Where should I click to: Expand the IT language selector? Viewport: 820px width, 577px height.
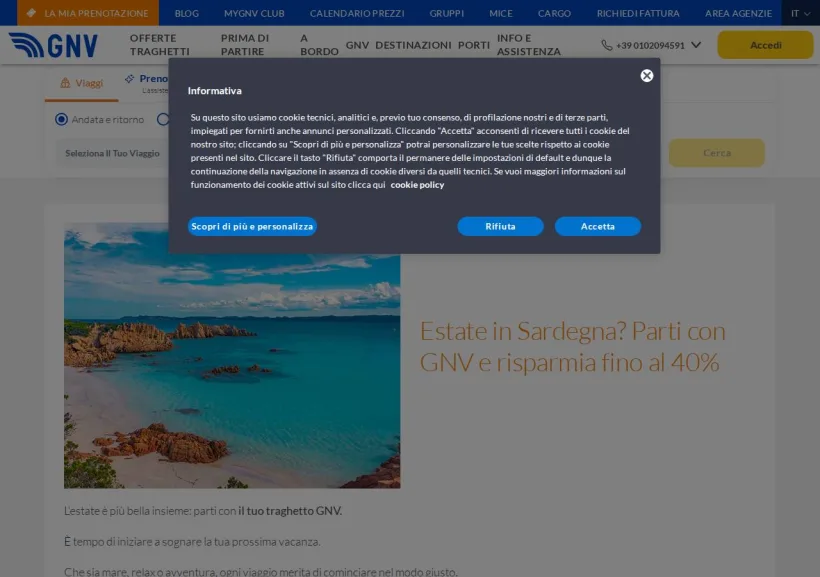800,14
